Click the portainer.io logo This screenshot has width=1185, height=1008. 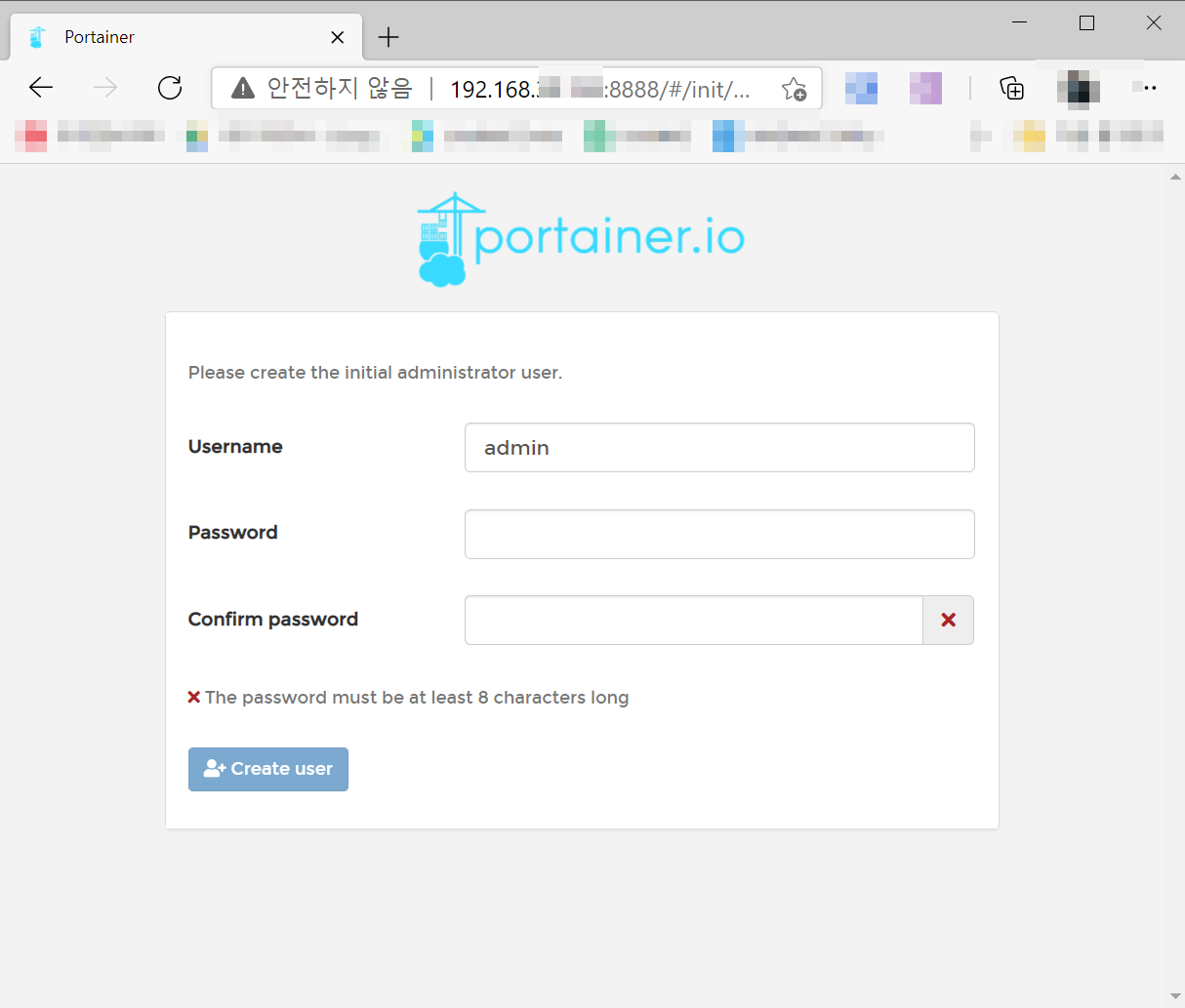tap(581, 239)
